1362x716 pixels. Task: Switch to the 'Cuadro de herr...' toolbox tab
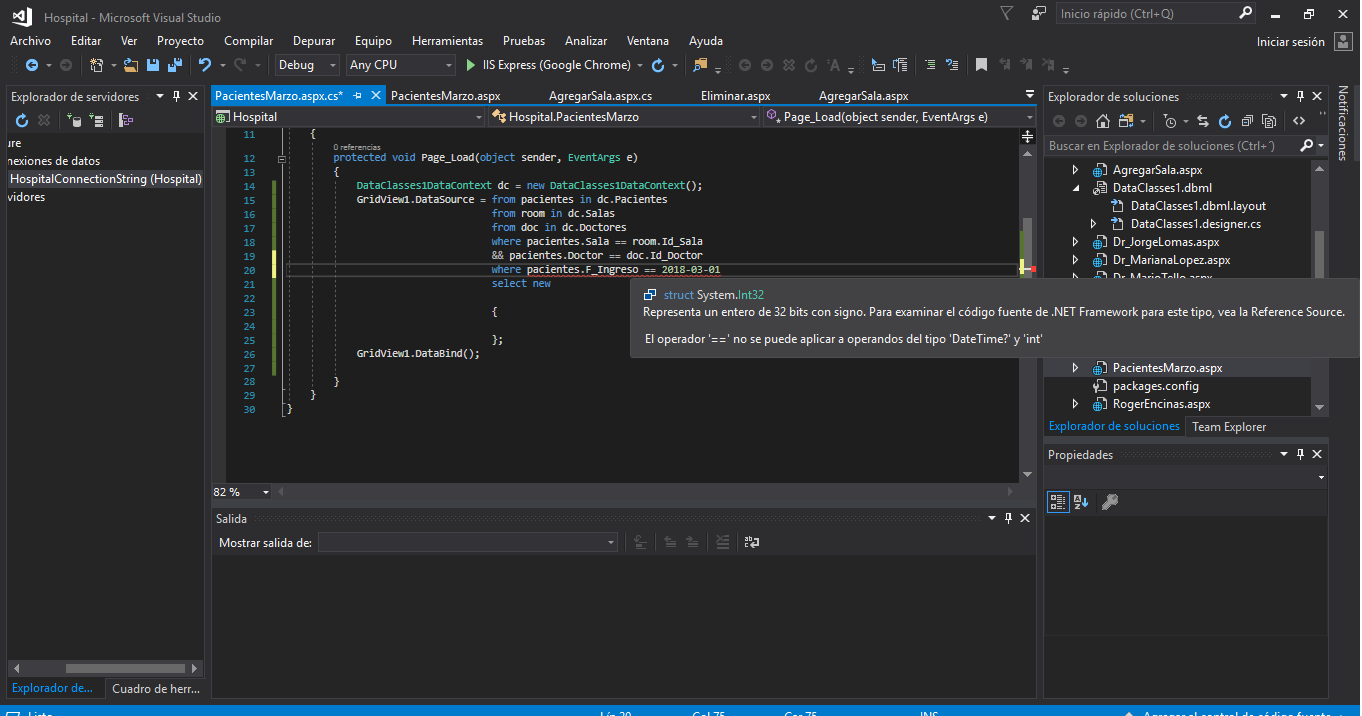[156, 688]
